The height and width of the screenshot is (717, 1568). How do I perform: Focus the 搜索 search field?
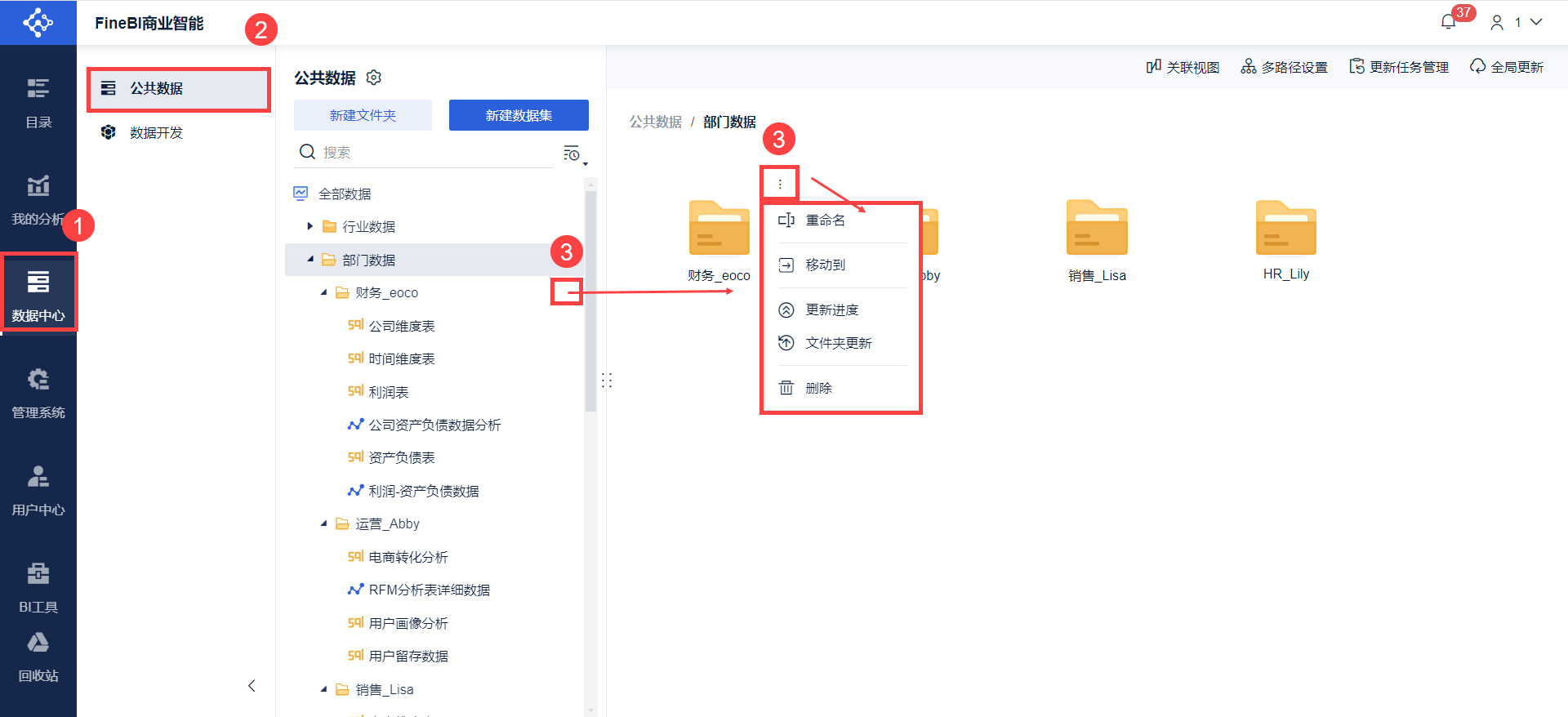pyautogui.click(x=437, y=152)
